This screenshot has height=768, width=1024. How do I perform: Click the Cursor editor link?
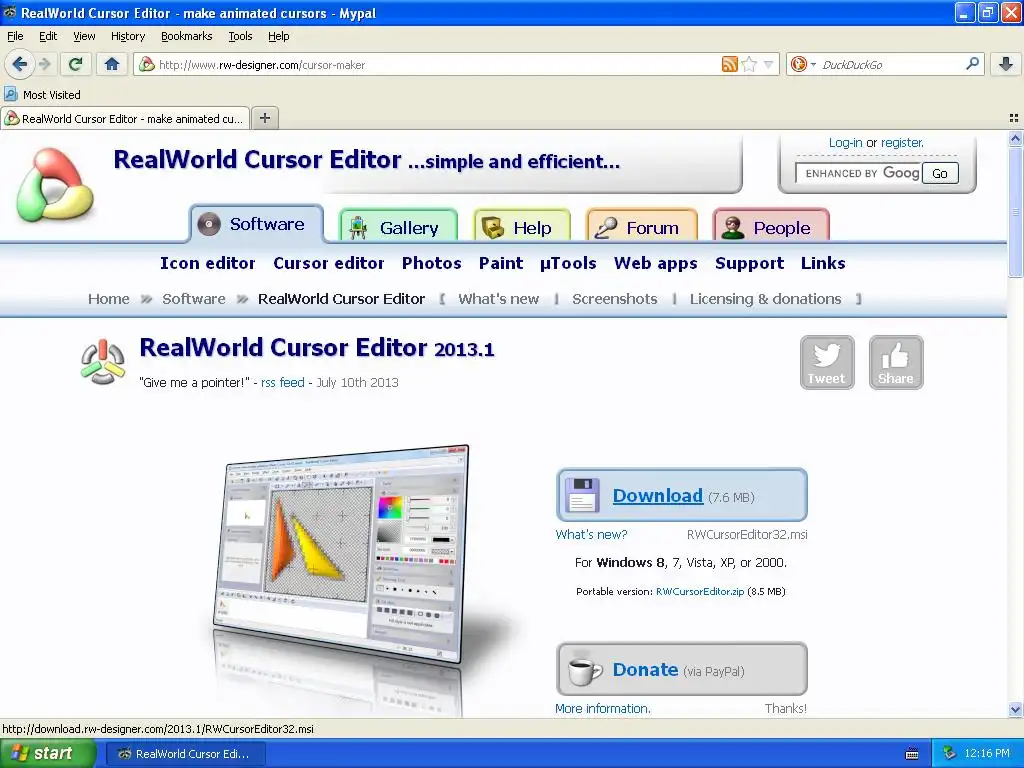[x=328, y=263]
